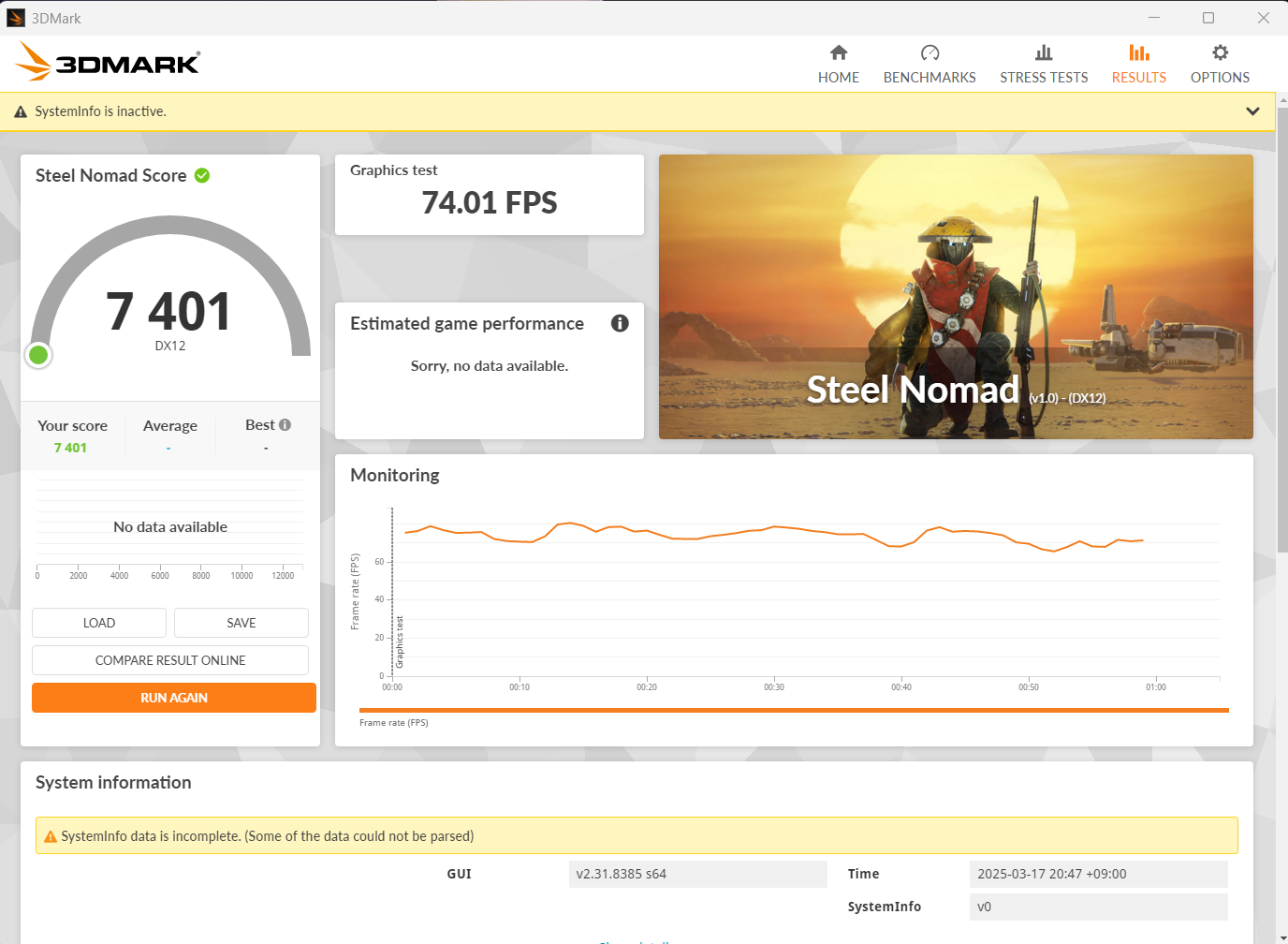Click the SAVE button
The image size is (1288, 944).
point(241,623)
